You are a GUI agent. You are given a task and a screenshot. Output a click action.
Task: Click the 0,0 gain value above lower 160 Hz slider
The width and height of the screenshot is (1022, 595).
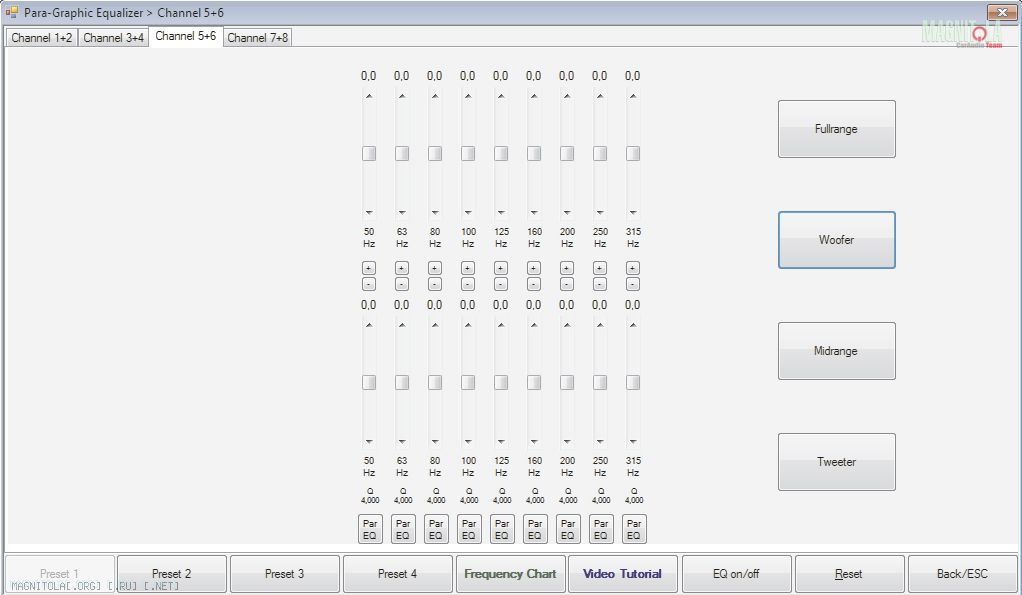533,304
